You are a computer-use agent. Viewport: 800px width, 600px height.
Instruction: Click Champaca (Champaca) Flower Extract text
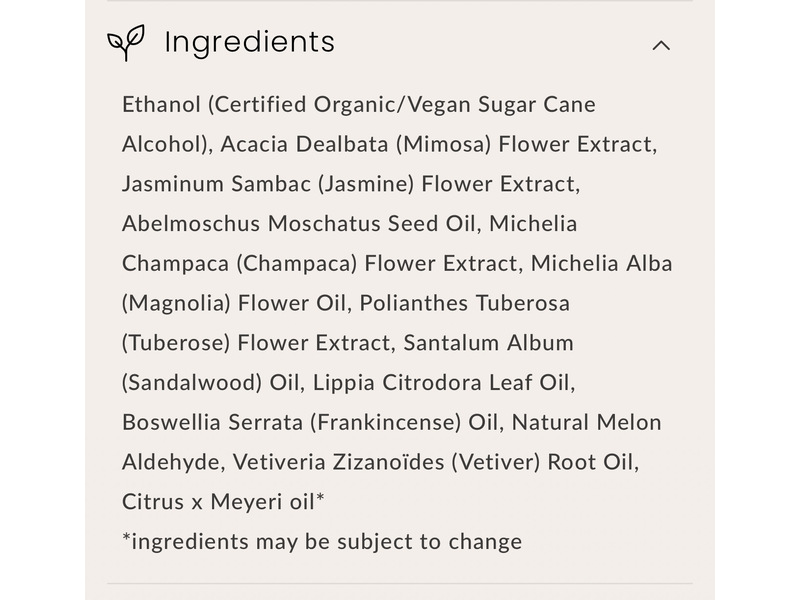[320, 264]
